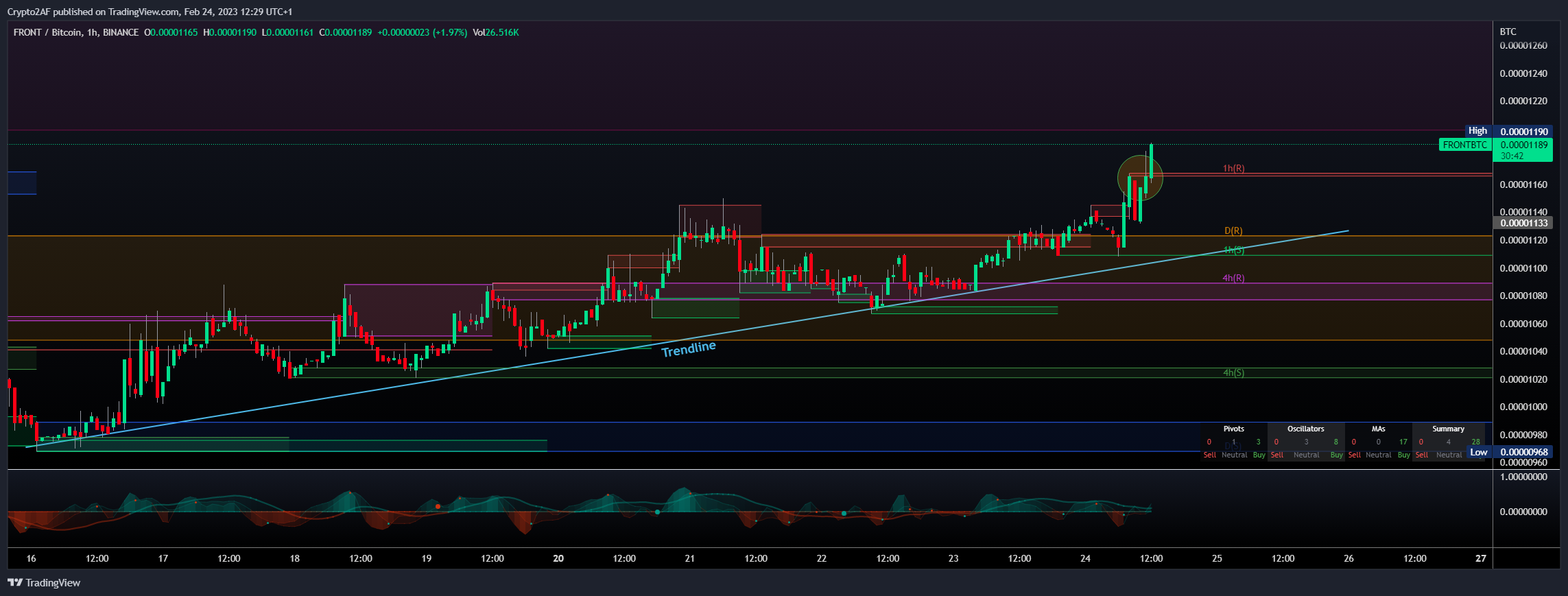The height and width of the screenshot is (596, 1568).
Task: Select the Summary column header
Action: pos(1449,429)
